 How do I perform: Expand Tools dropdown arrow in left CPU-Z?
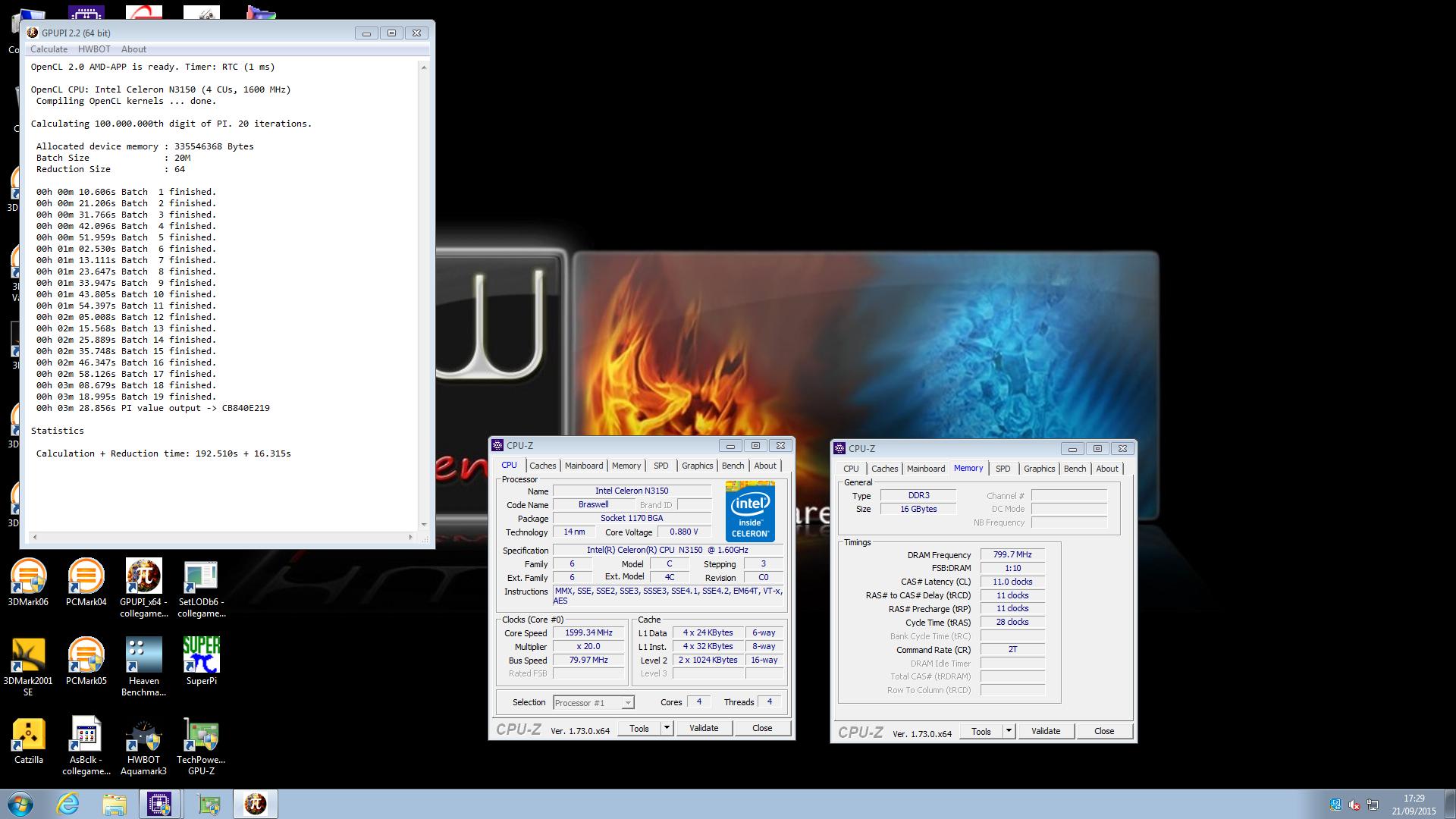coord(667,728)
